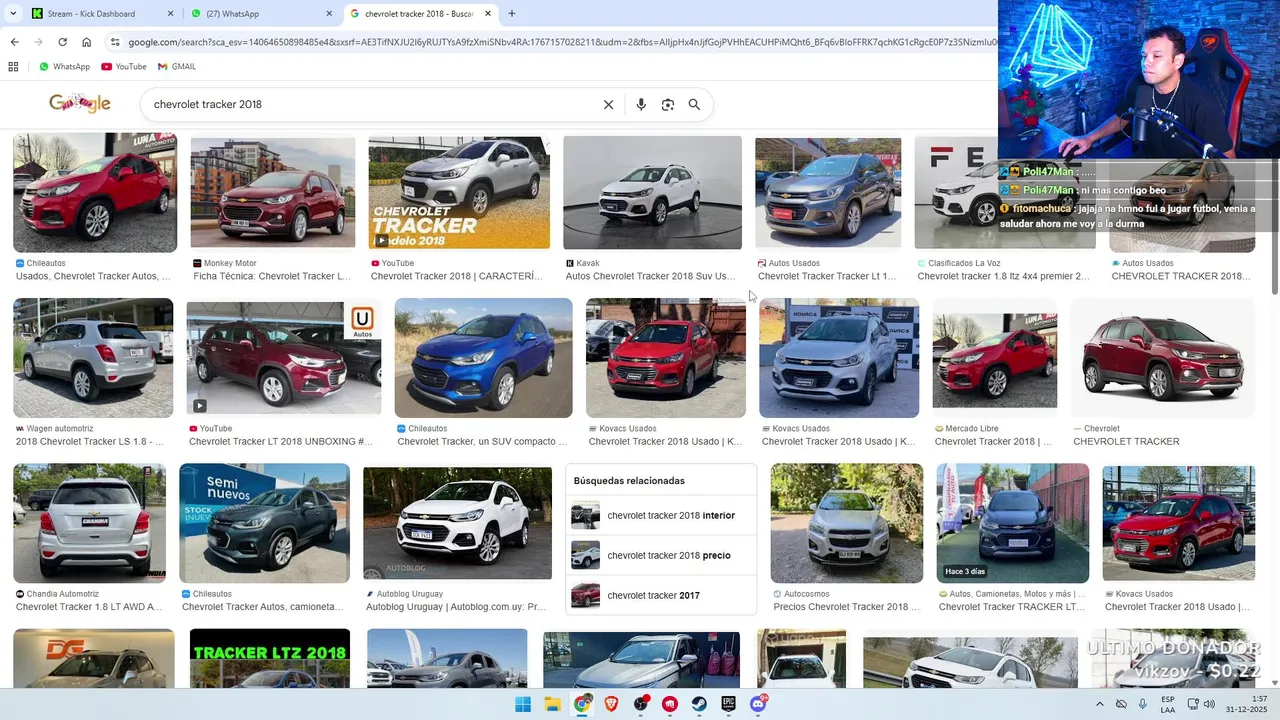Open the Autocosmos Precios Tracker image
1280x720 pixels.
846,523
